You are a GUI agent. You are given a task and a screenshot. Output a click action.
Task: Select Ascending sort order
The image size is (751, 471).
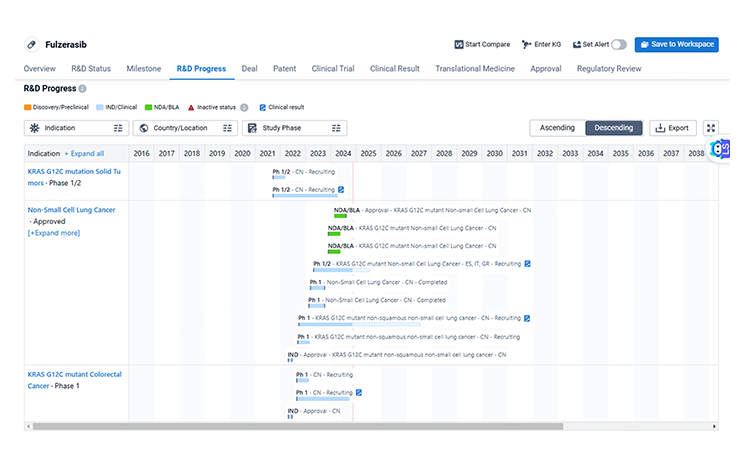[557, 128]
